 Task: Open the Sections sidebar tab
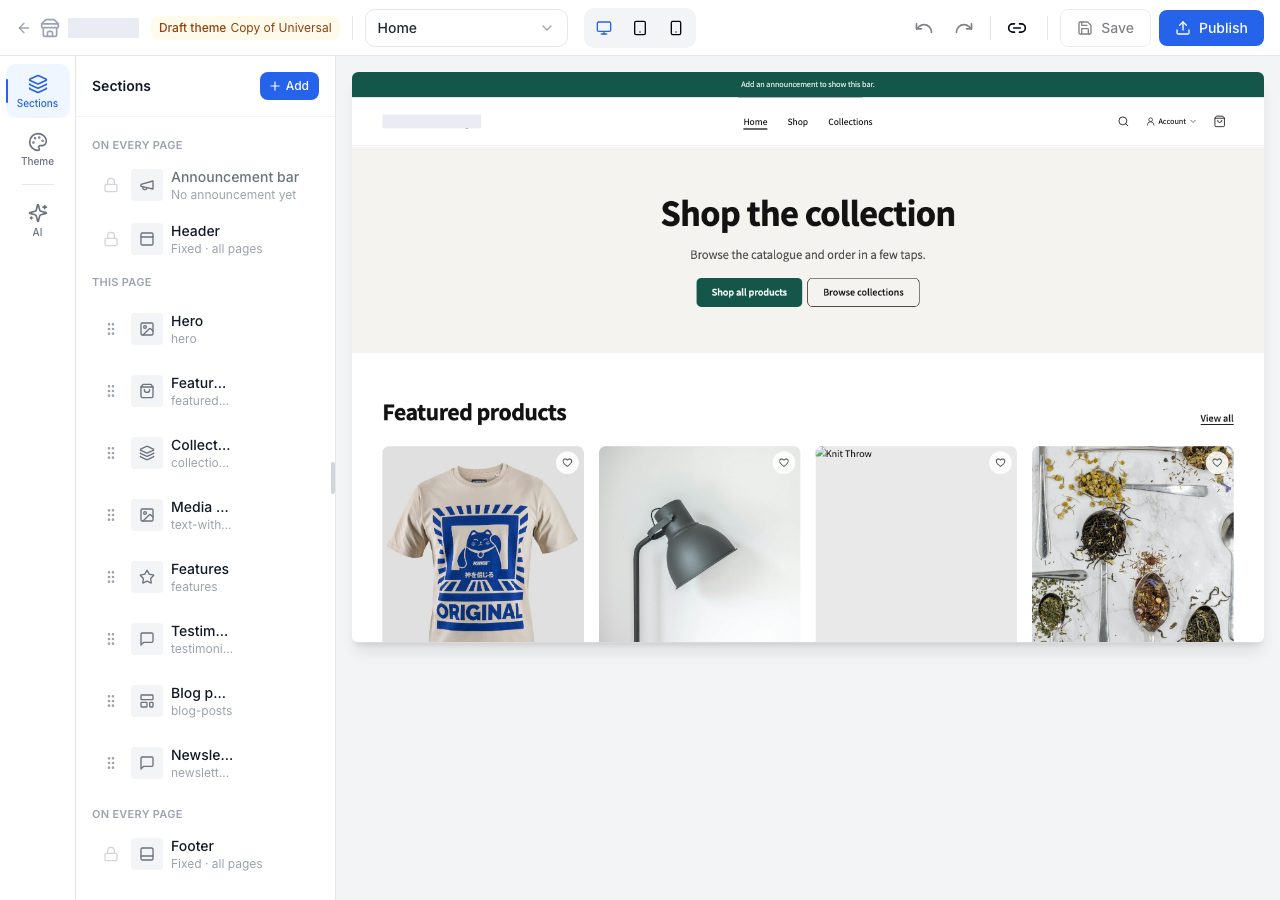pos(38,91)
